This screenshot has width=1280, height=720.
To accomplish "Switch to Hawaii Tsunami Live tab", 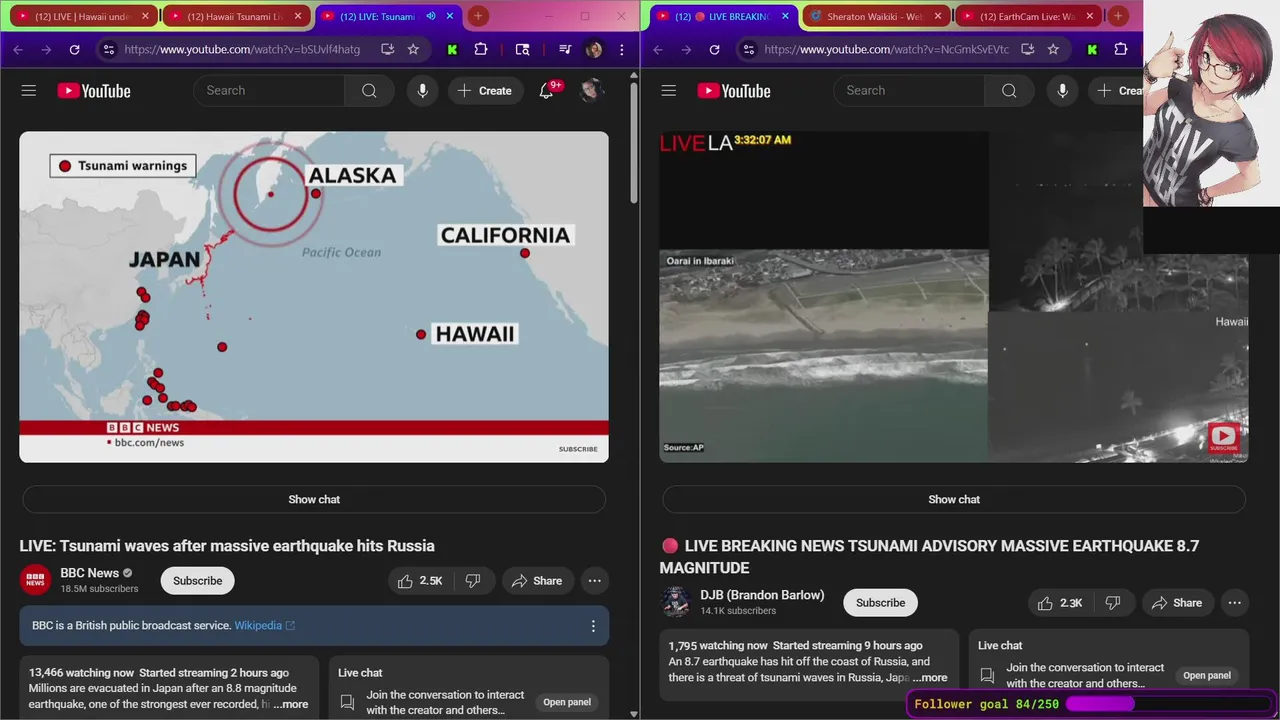I will click(236, 16).
